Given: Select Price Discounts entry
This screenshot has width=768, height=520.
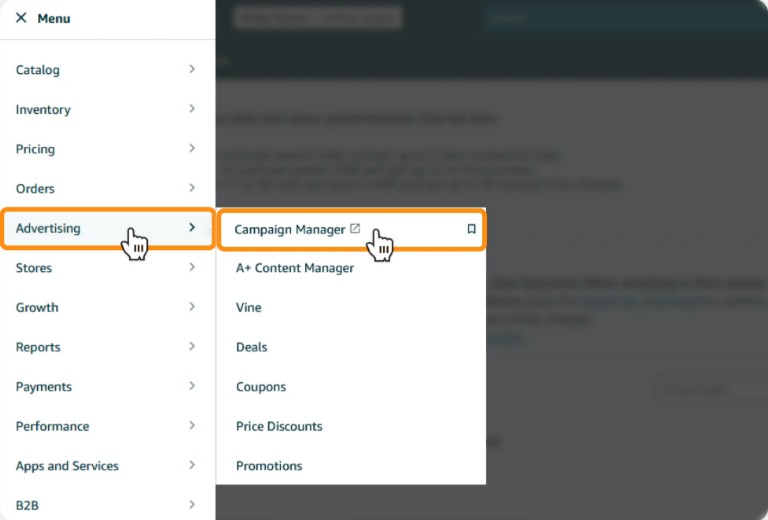Looking at the screenshot, I should (279, 426).
